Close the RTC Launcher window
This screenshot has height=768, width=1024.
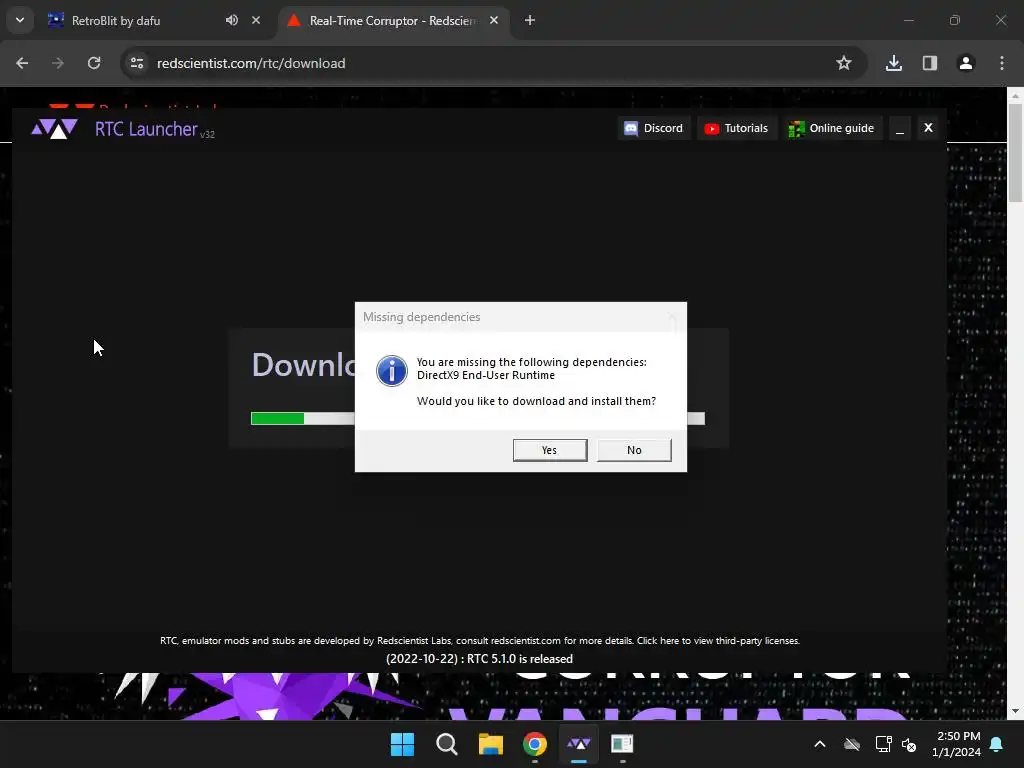[929, 128]
